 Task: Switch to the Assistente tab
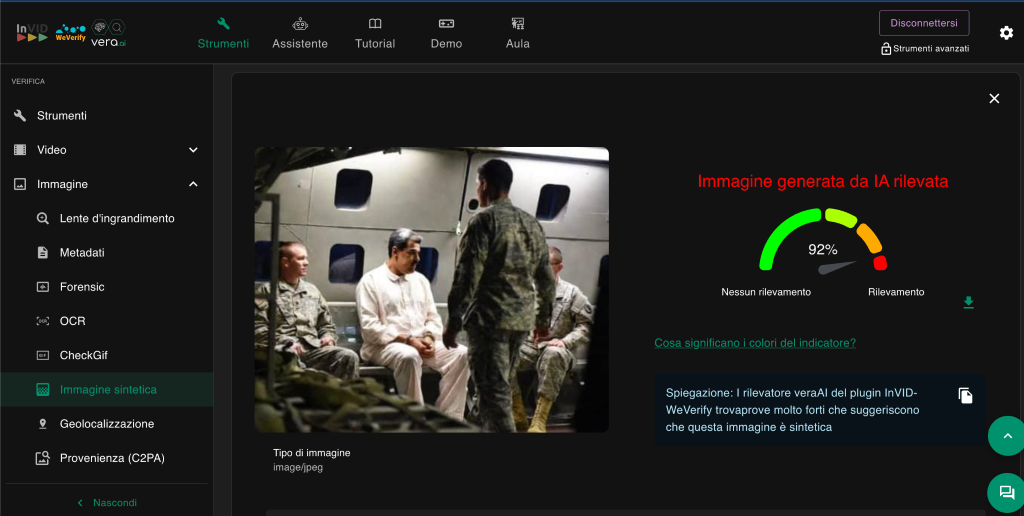[x=300, y=33]
